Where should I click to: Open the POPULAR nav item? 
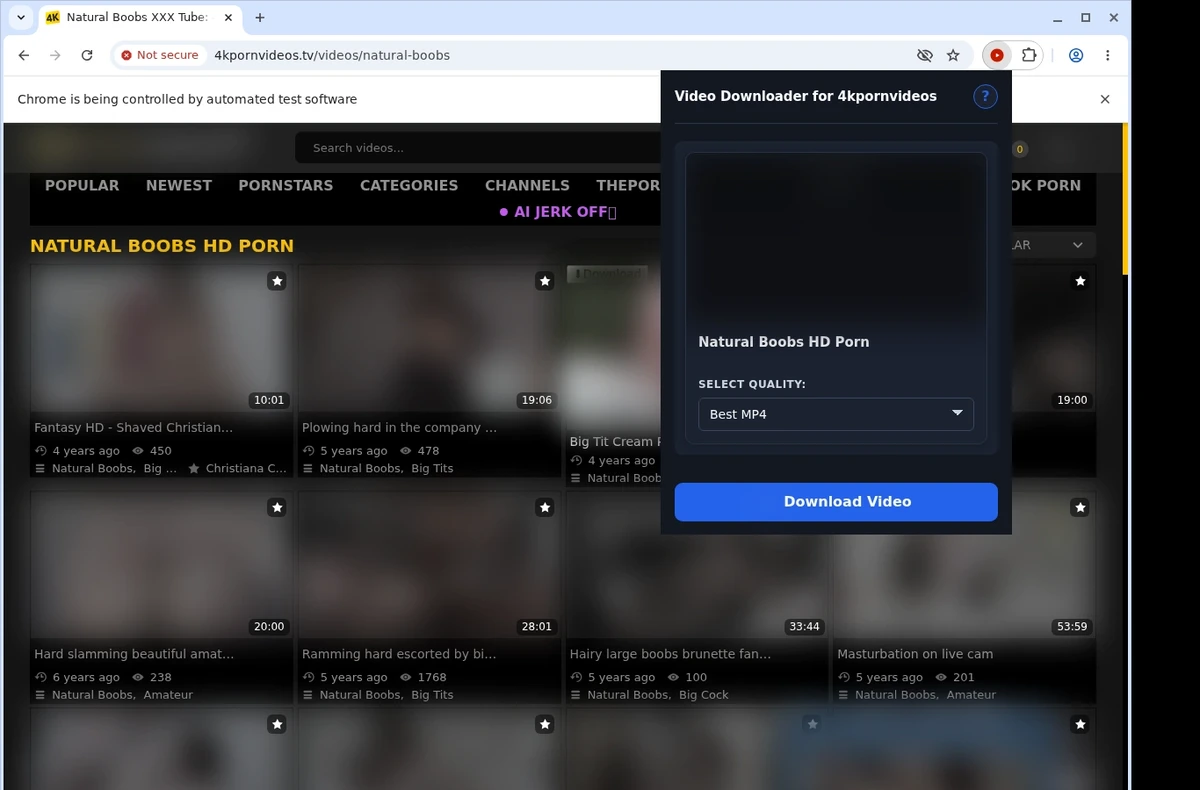pyautogui.click(x=82, y=185)
